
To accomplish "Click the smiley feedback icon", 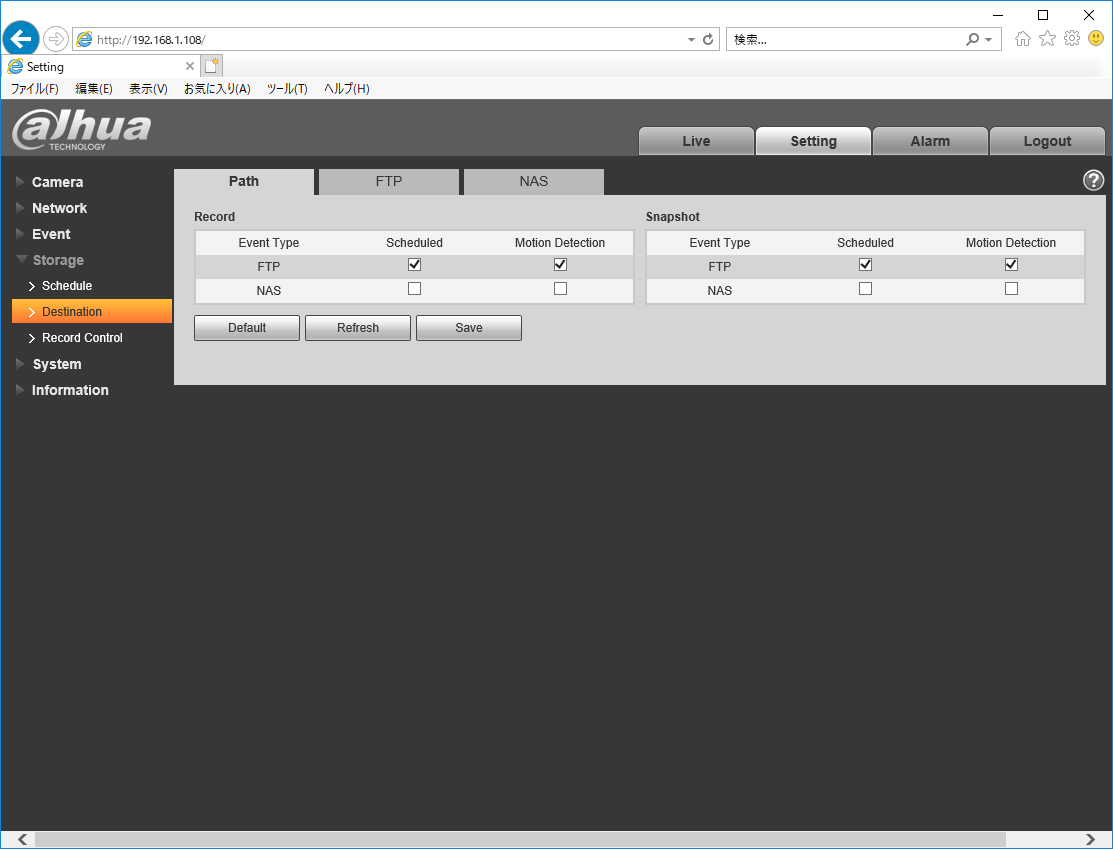I will pyautogui.click(x=1096, y=38).
